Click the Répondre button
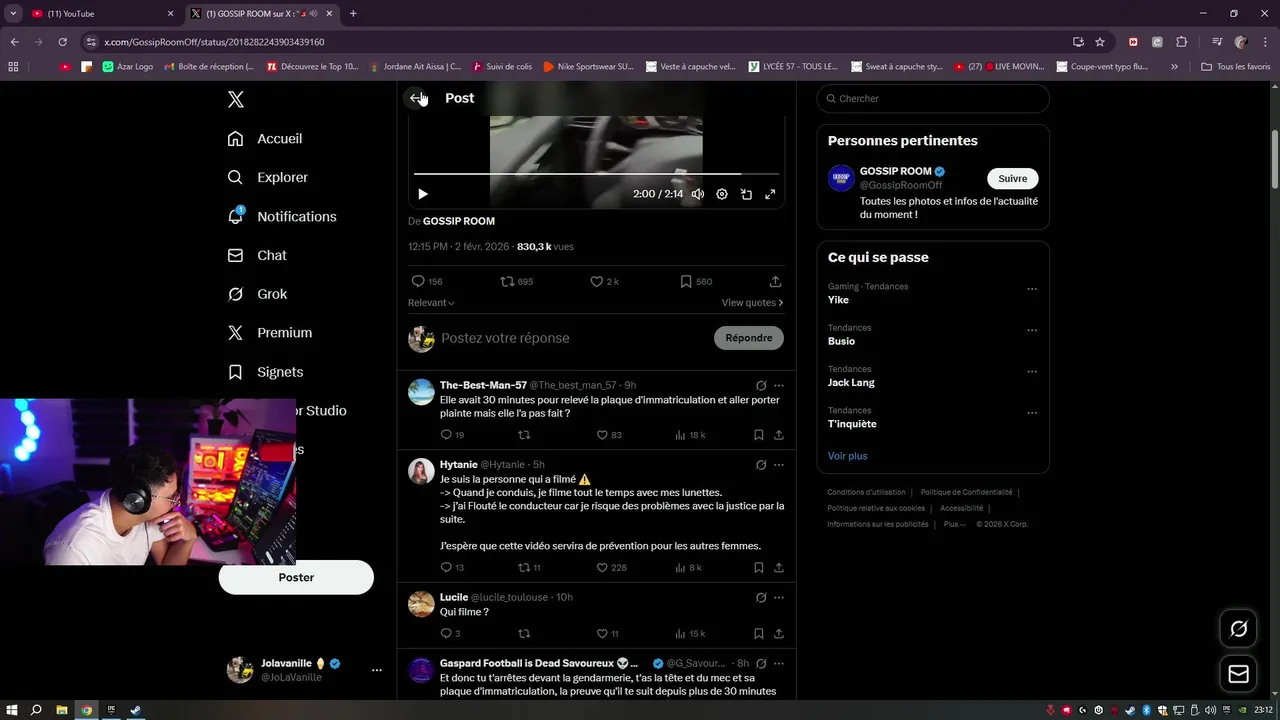Viewport: 1280px width, 720px height. (749, 338)
